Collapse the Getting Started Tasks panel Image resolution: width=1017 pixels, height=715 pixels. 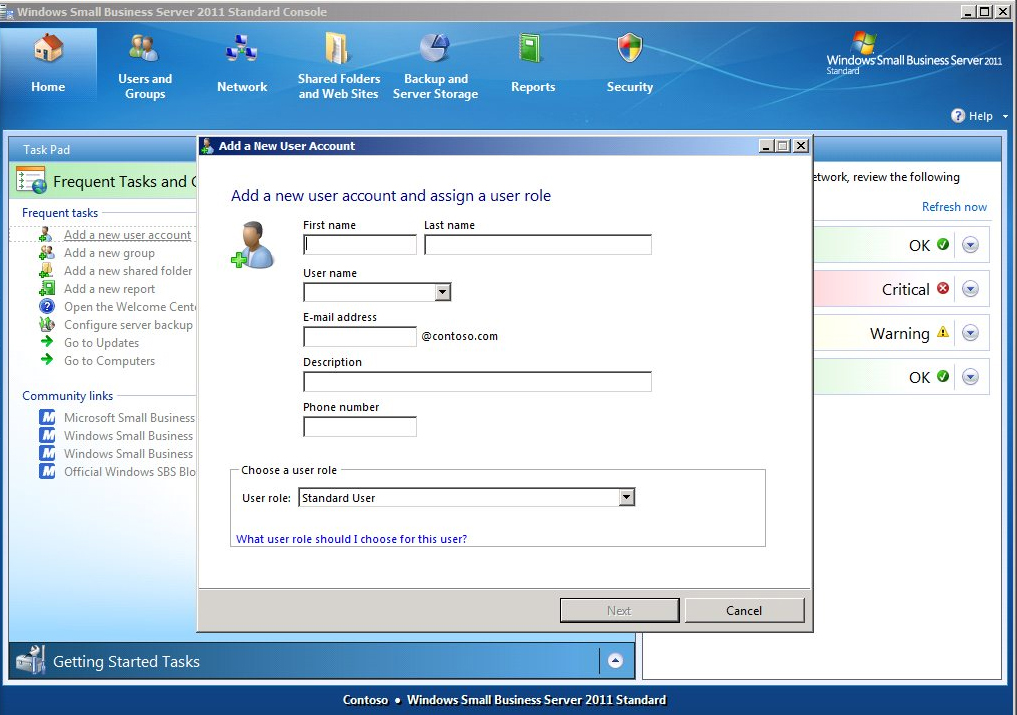pyautogui.click(x=615, y=661)
